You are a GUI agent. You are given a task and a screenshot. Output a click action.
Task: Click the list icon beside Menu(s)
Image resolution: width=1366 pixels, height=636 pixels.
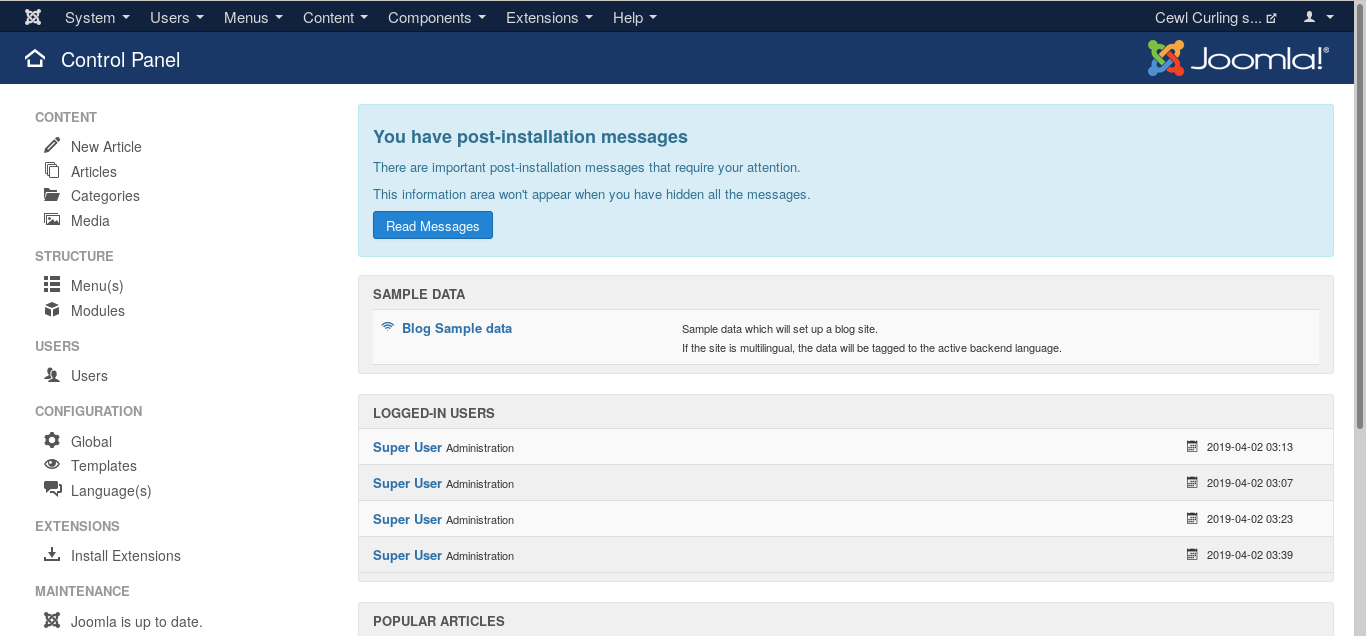point(52,285)
